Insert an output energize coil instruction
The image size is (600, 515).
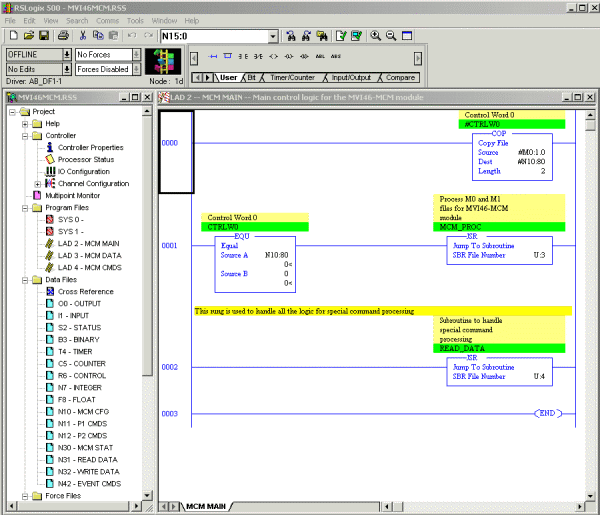point(274,56)
